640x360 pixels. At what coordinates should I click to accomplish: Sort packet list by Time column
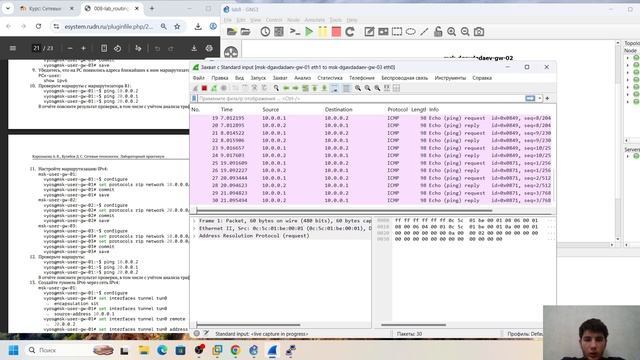click(x=227, y=109)
